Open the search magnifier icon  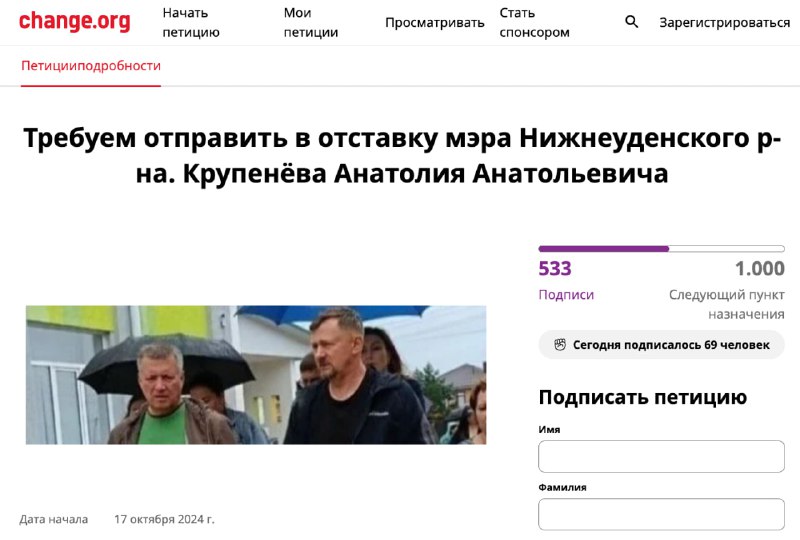point(631,22)
